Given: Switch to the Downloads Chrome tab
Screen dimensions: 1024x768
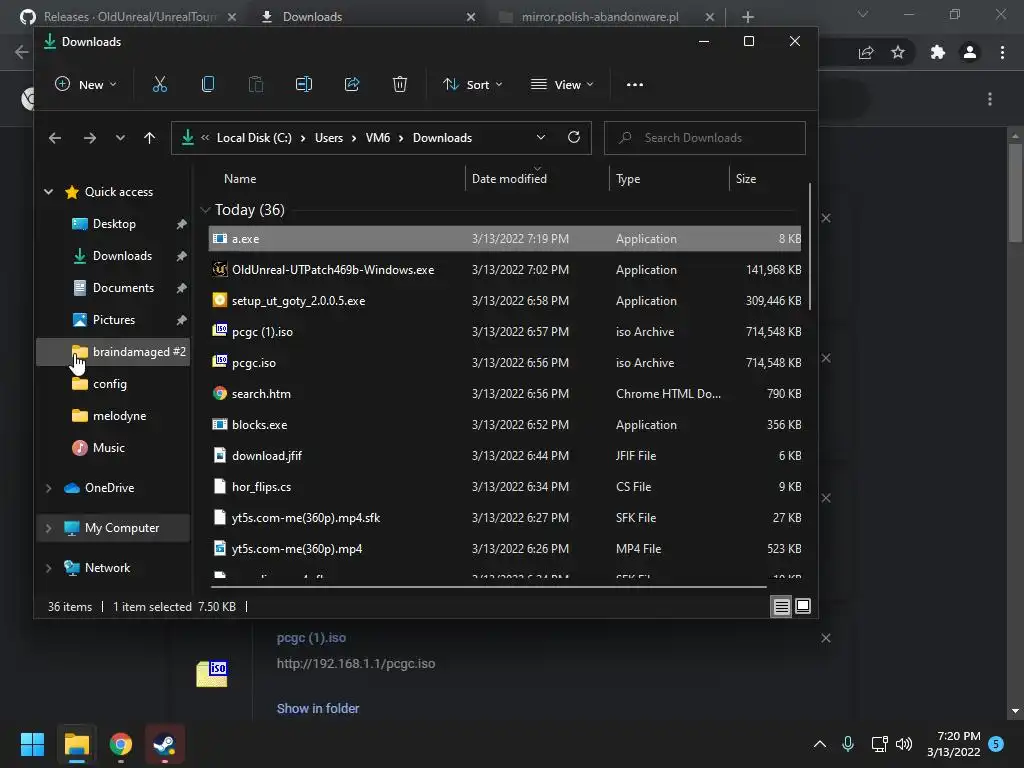Looking at the screenshot, I should [368, 16].
